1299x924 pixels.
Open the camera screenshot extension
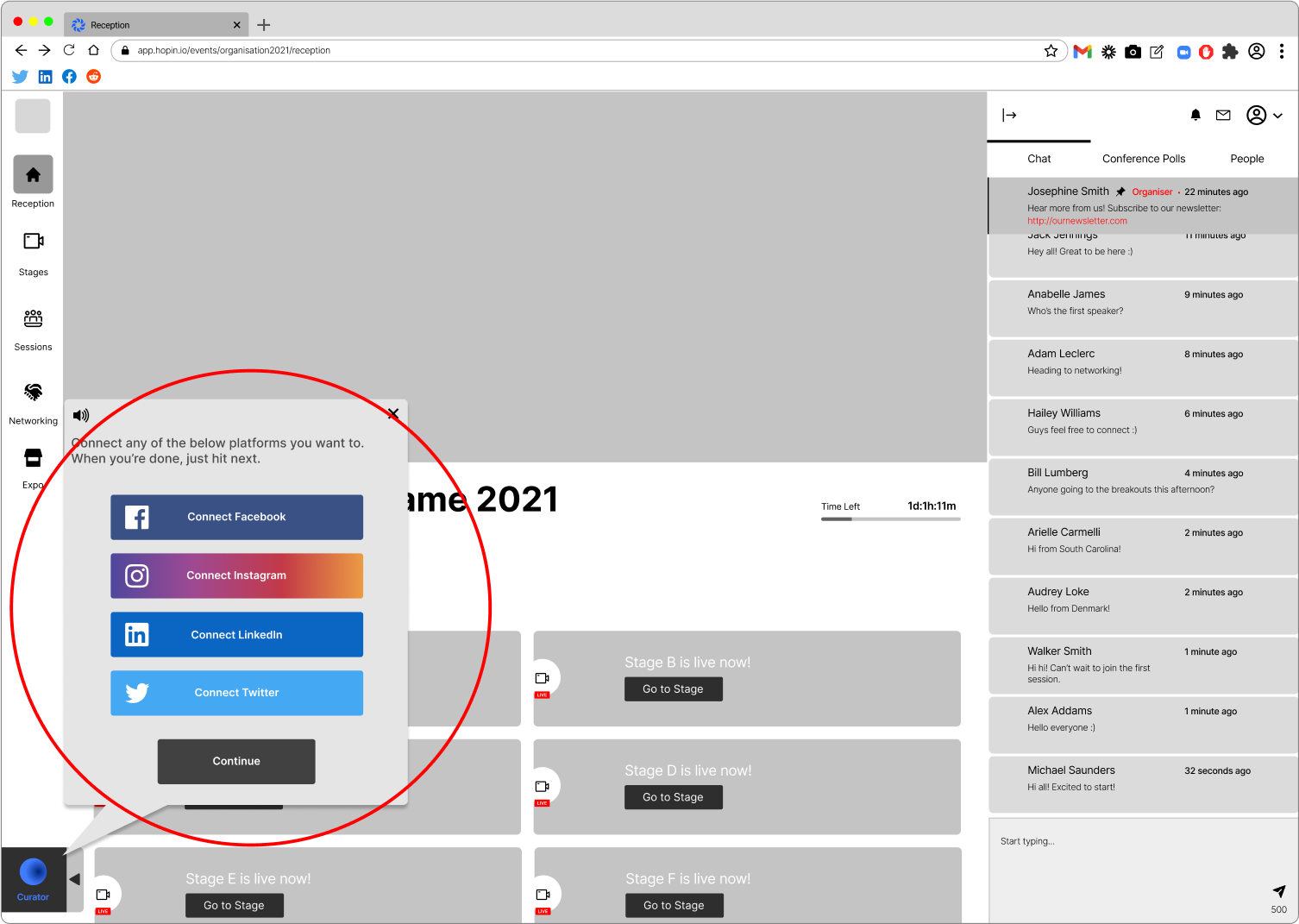(1133, 52)
